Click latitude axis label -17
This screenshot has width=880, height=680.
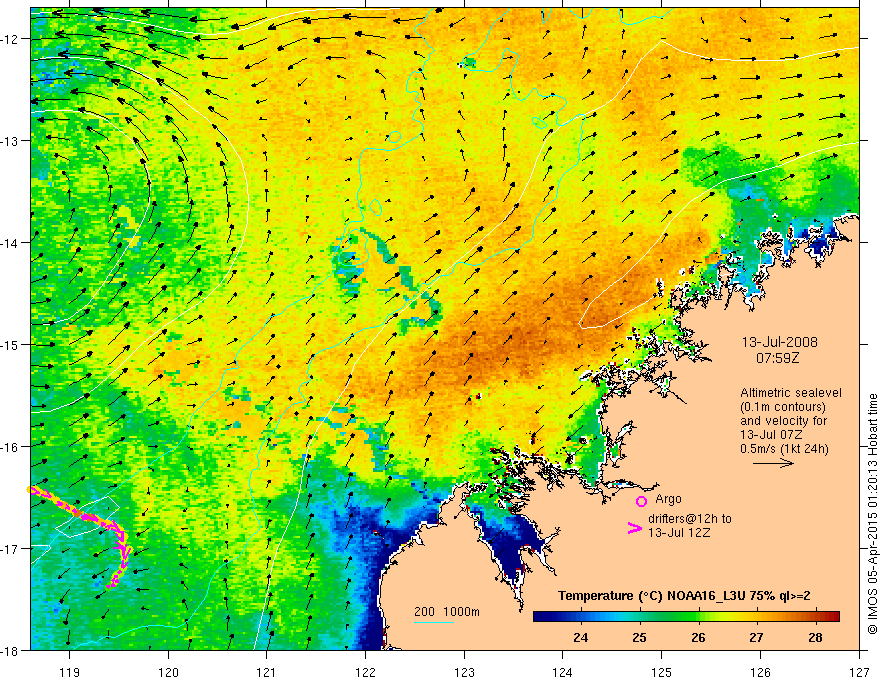[x=11, y=549]
